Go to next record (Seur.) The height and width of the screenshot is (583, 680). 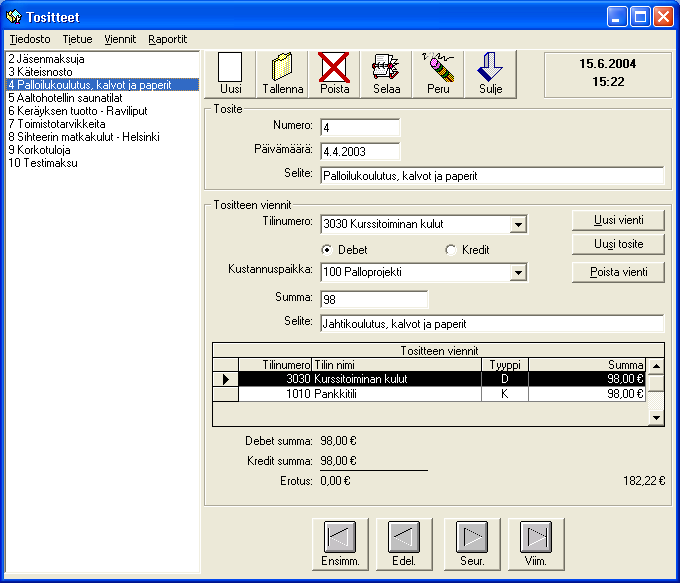tap(472, 544)
